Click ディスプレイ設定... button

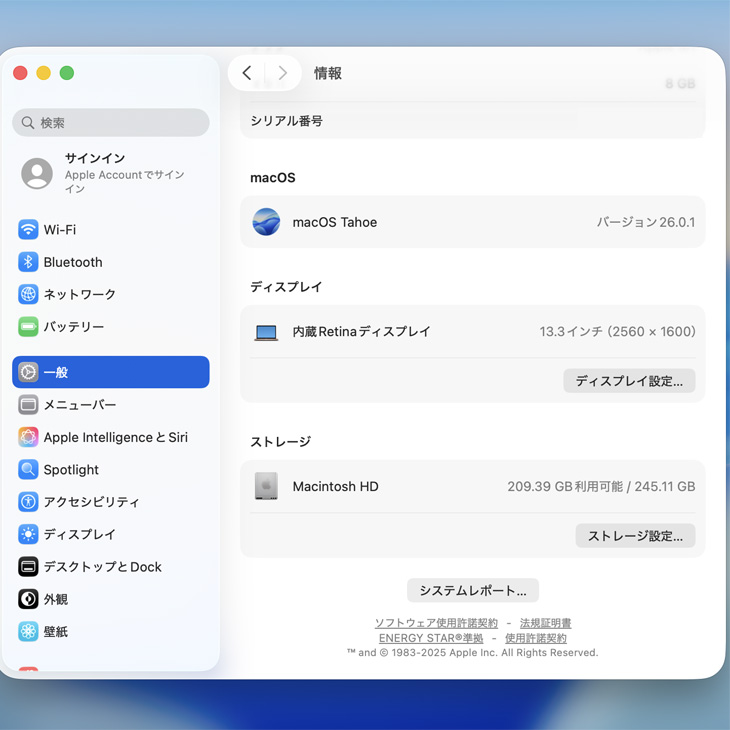tap(629, 381)
